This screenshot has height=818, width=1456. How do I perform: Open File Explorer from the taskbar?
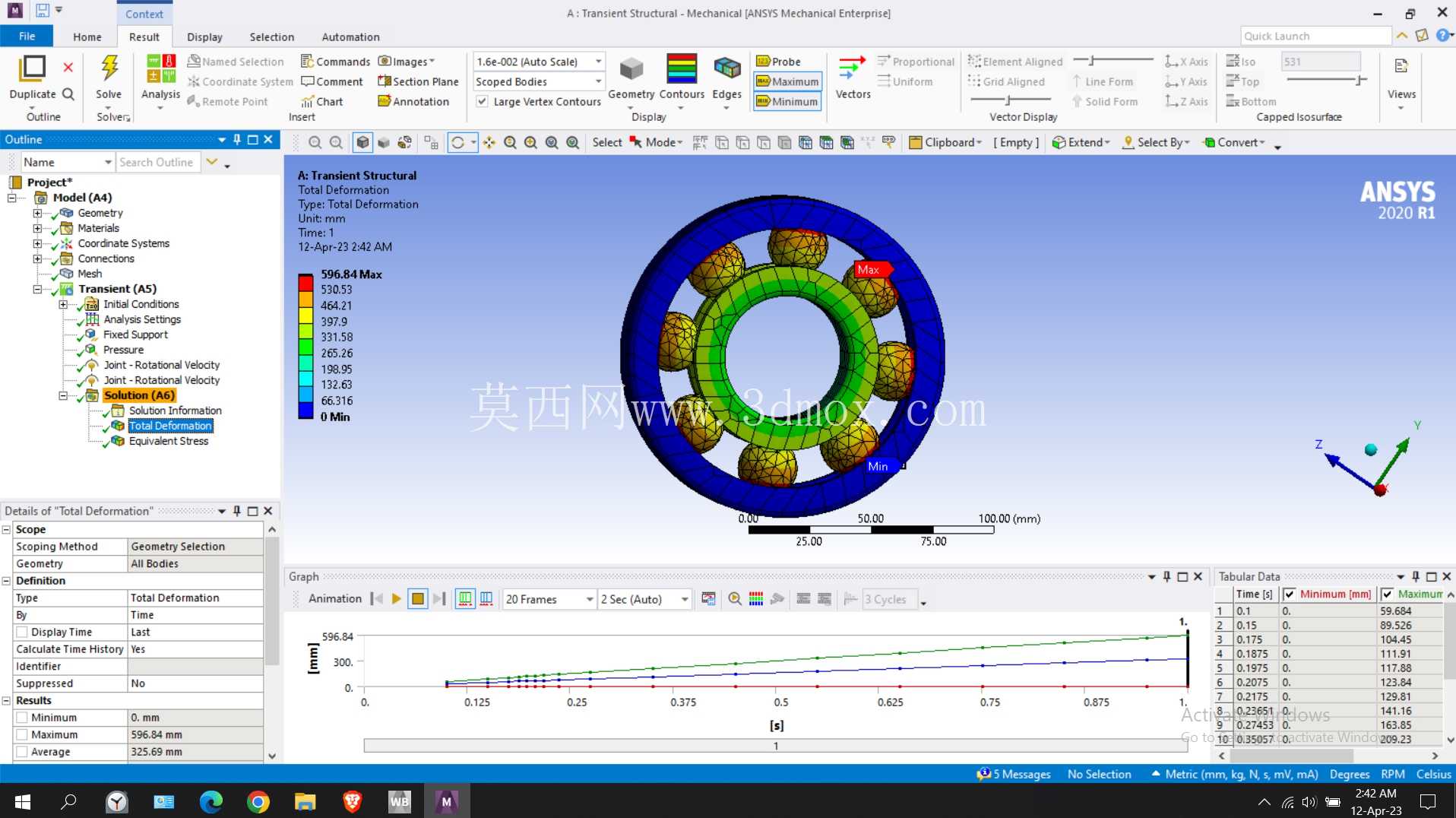click(305, 801)
